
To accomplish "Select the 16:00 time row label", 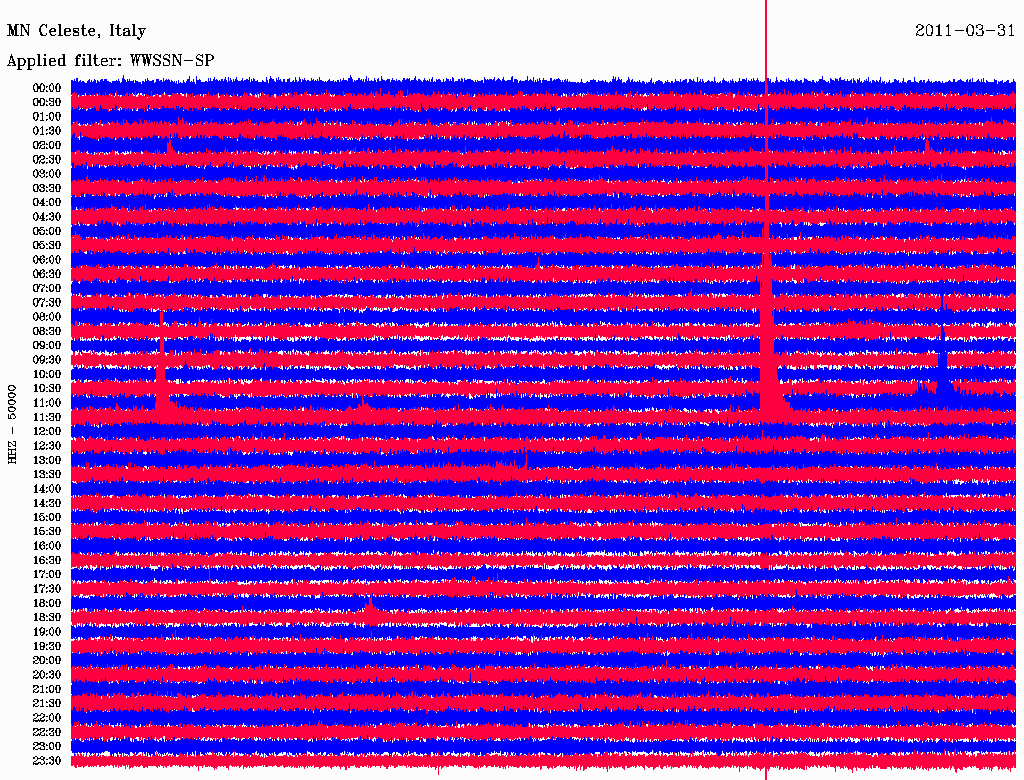I will [x=47, y=545].
